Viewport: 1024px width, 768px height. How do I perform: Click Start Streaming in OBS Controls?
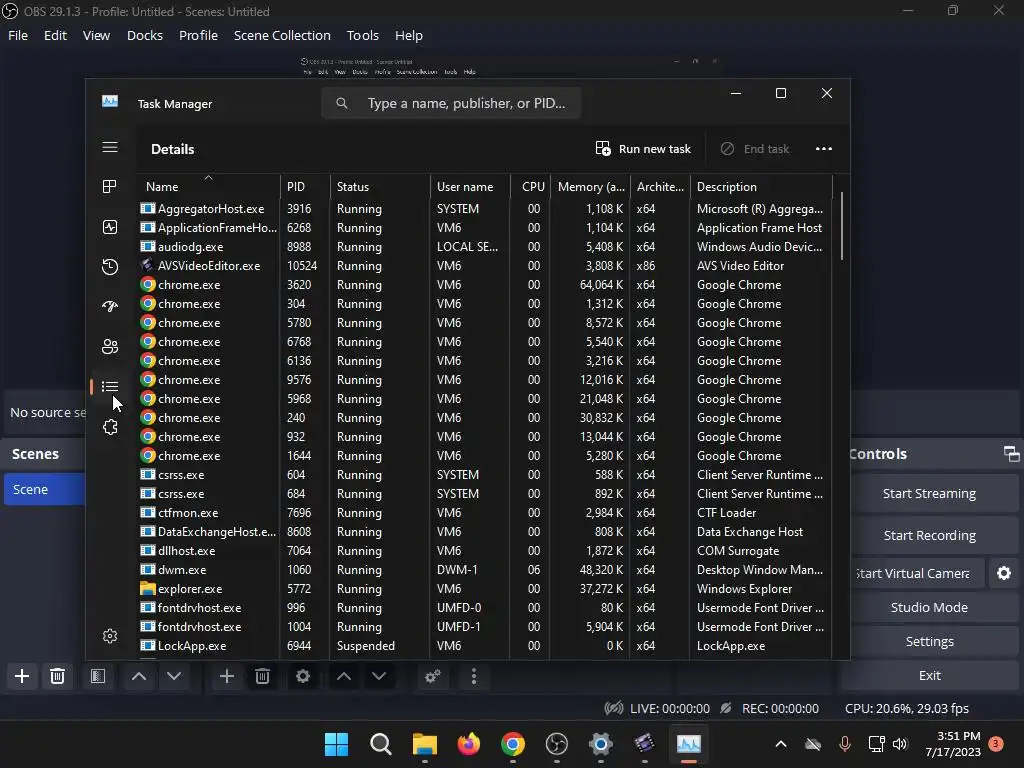coord(929,494)
